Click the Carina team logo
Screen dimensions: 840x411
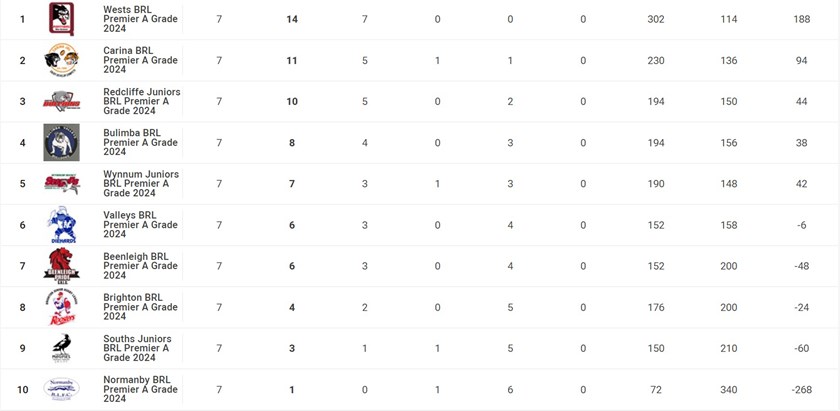(61, 60)
